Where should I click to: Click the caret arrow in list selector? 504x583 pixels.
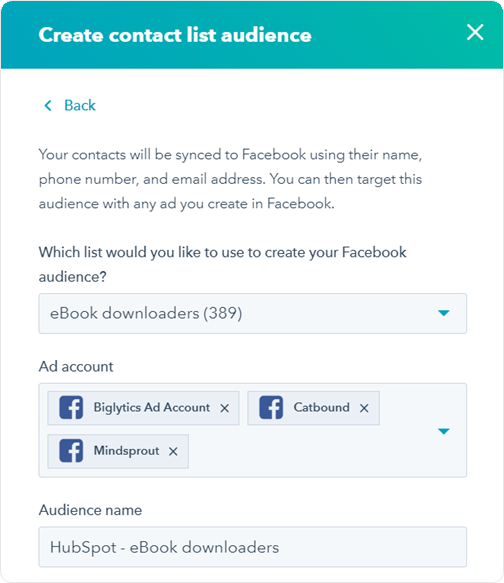click(444, 313)
